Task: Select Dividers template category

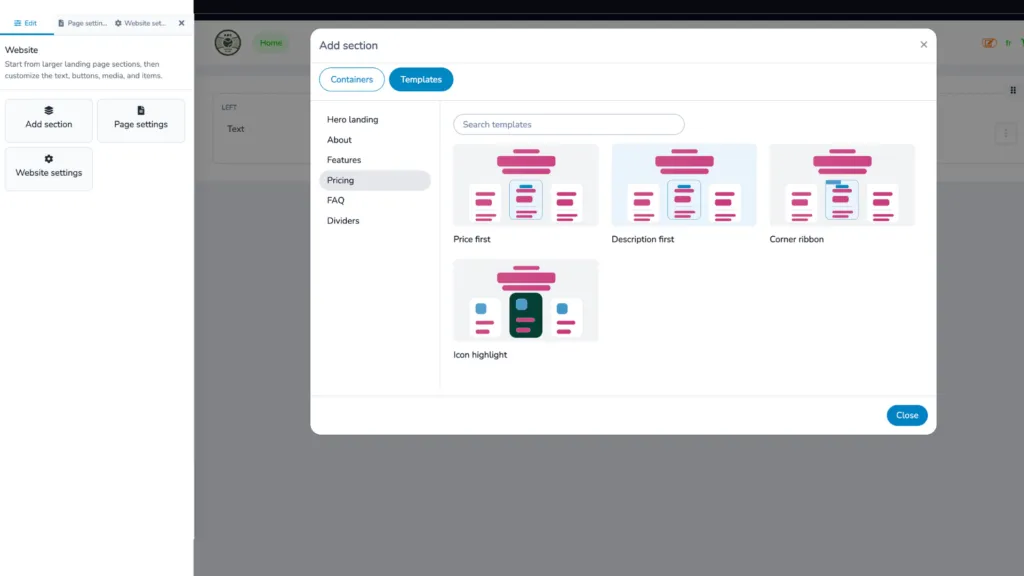Action: 375,221
